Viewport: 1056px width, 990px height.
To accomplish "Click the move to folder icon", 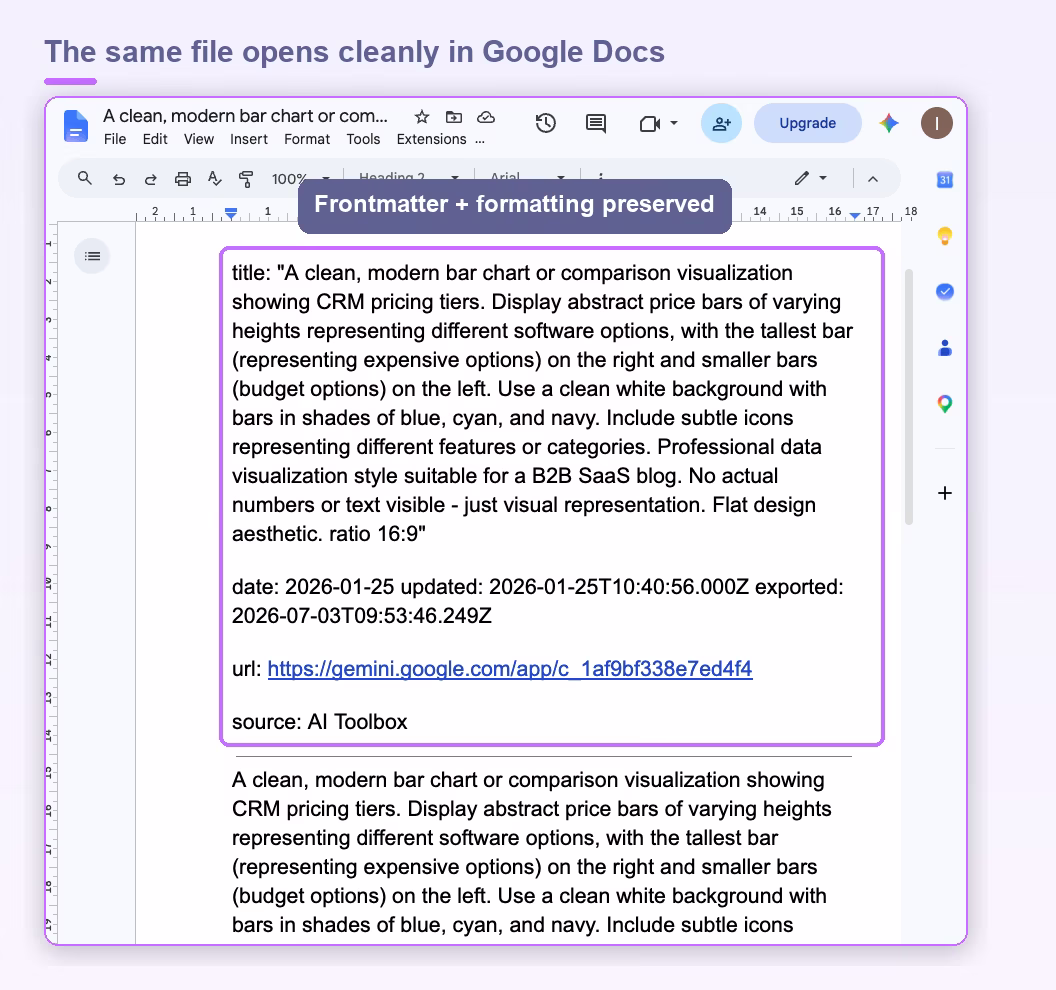I will (x=454, y=117).
